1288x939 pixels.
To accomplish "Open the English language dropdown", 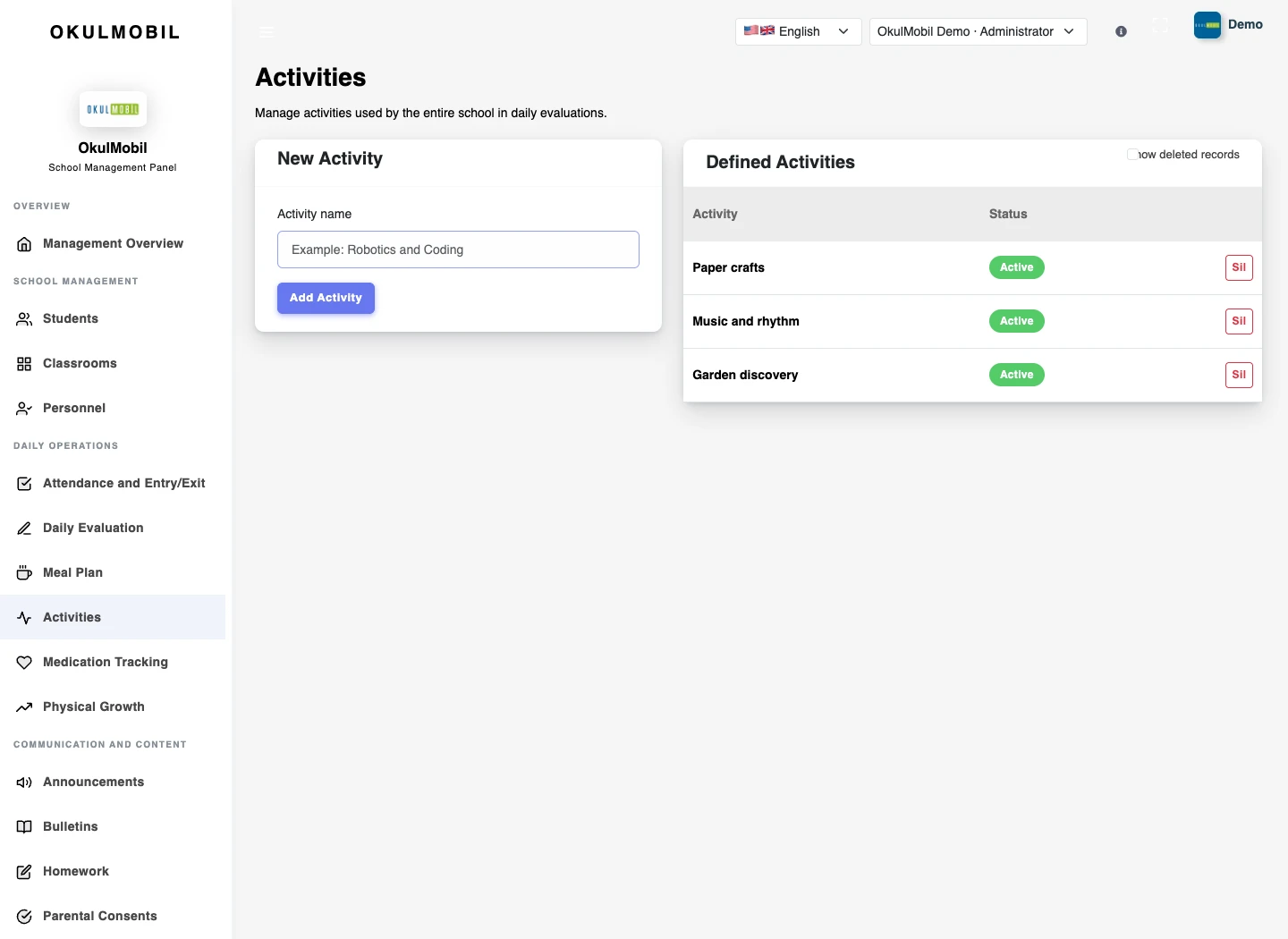I will pyautogui.click(x=798, y=31).
